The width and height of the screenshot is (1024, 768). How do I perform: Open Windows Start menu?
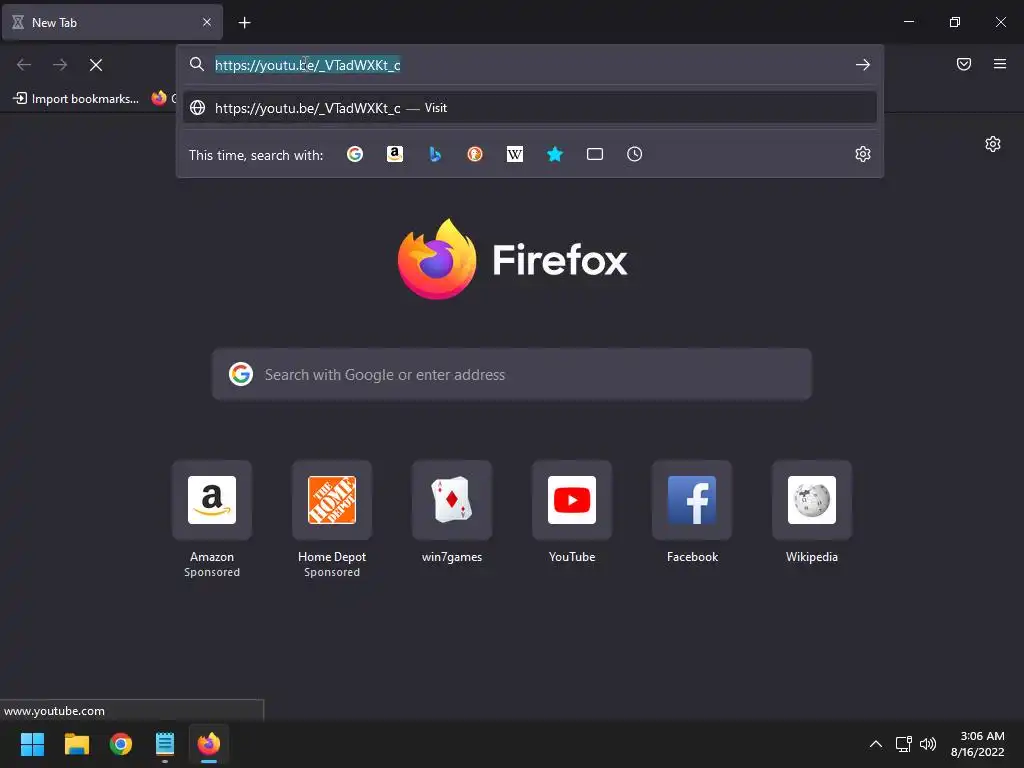pos(32,744)
